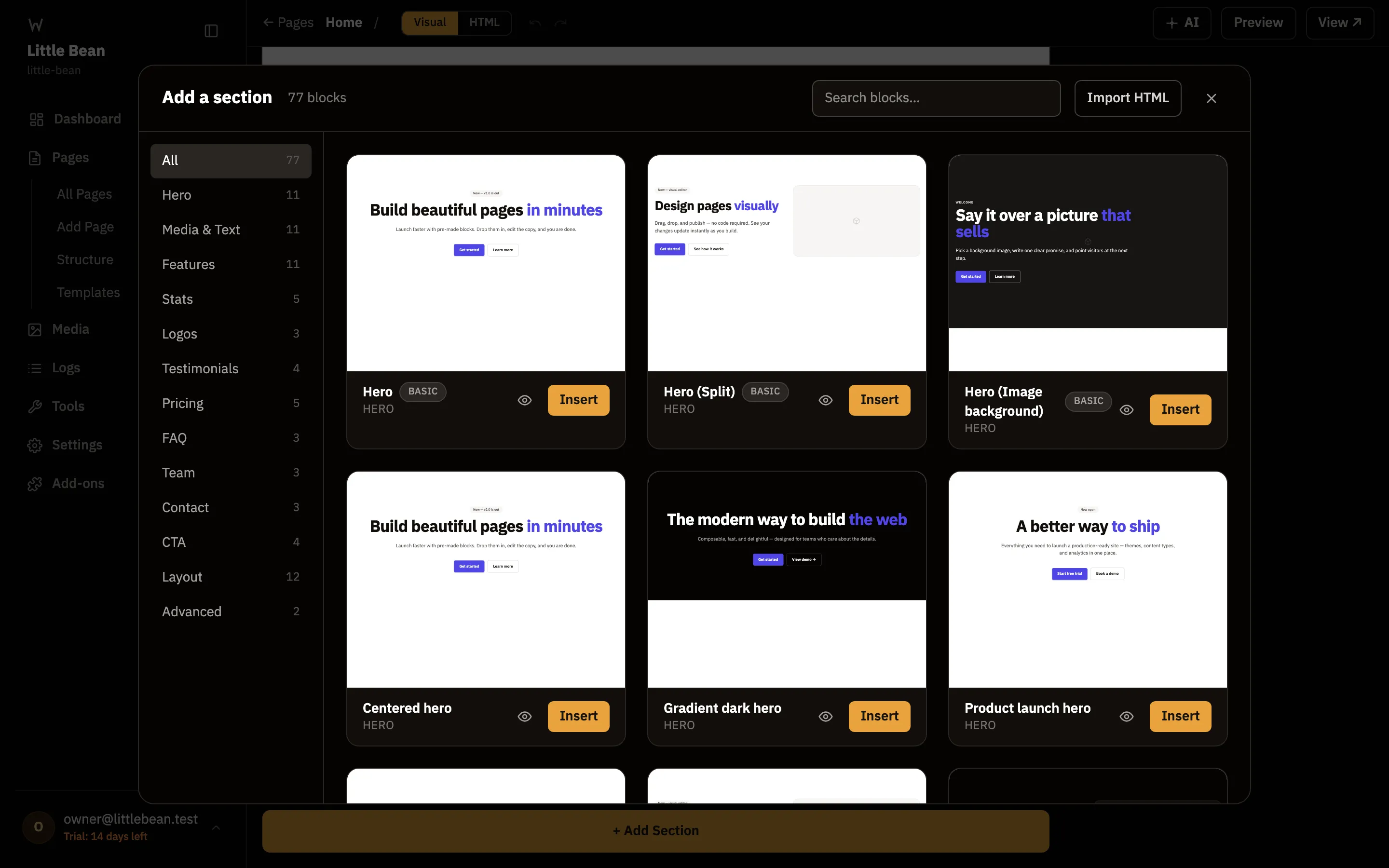Select the Layout category
1389x868 pixels.
(x=231, y=577)
